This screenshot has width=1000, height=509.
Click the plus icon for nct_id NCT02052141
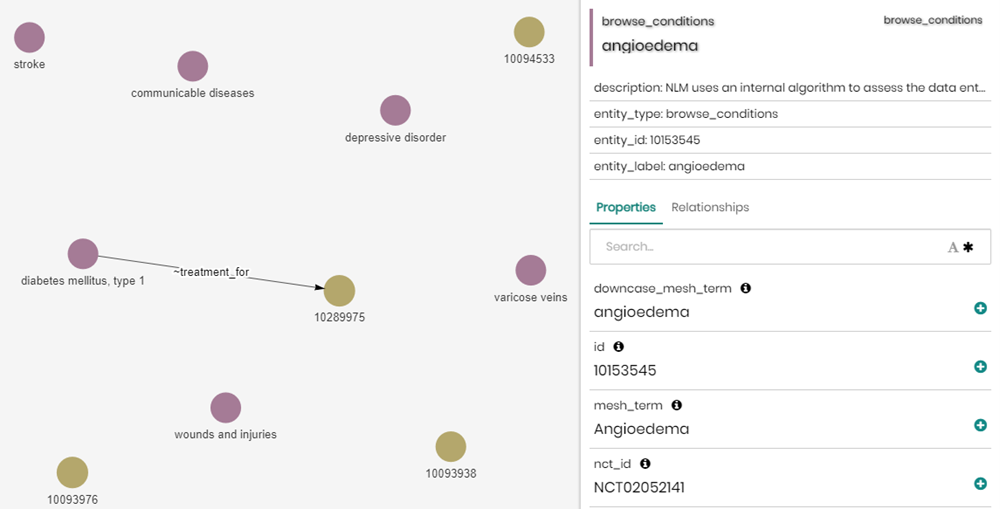coord(980,484)
